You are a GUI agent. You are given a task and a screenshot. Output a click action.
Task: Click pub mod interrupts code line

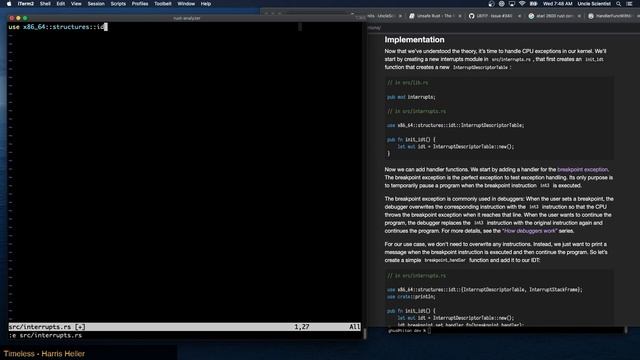(x=411, y=97)
